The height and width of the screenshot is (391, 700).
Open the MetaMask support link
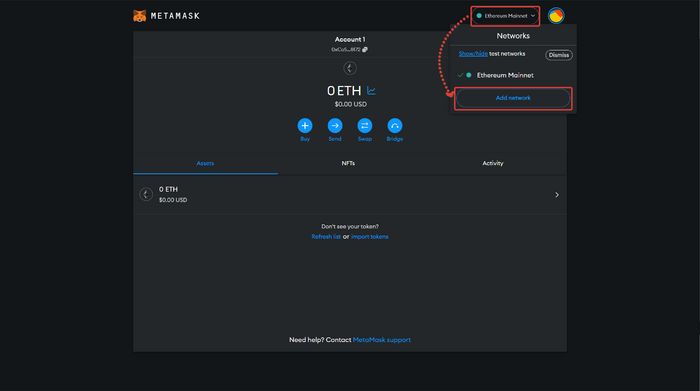(382, 340)
